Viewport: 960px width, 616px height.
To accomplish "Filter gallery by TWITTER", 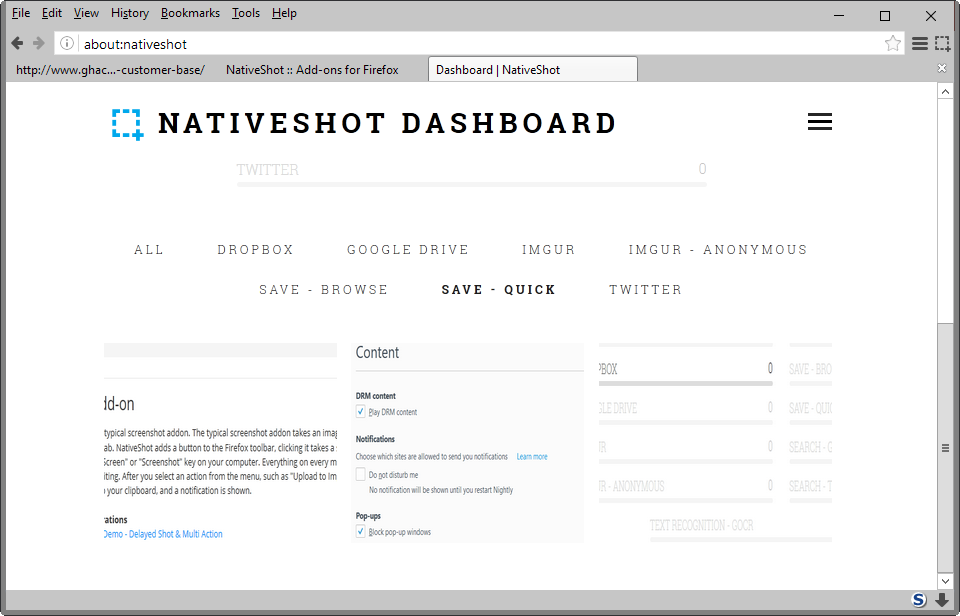I will [645, 290].
